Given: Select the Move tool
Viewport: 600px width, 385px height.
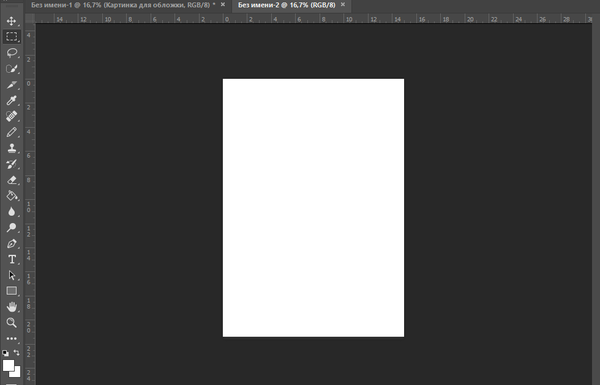Looking at the screenshot, I should pos(11,21).
